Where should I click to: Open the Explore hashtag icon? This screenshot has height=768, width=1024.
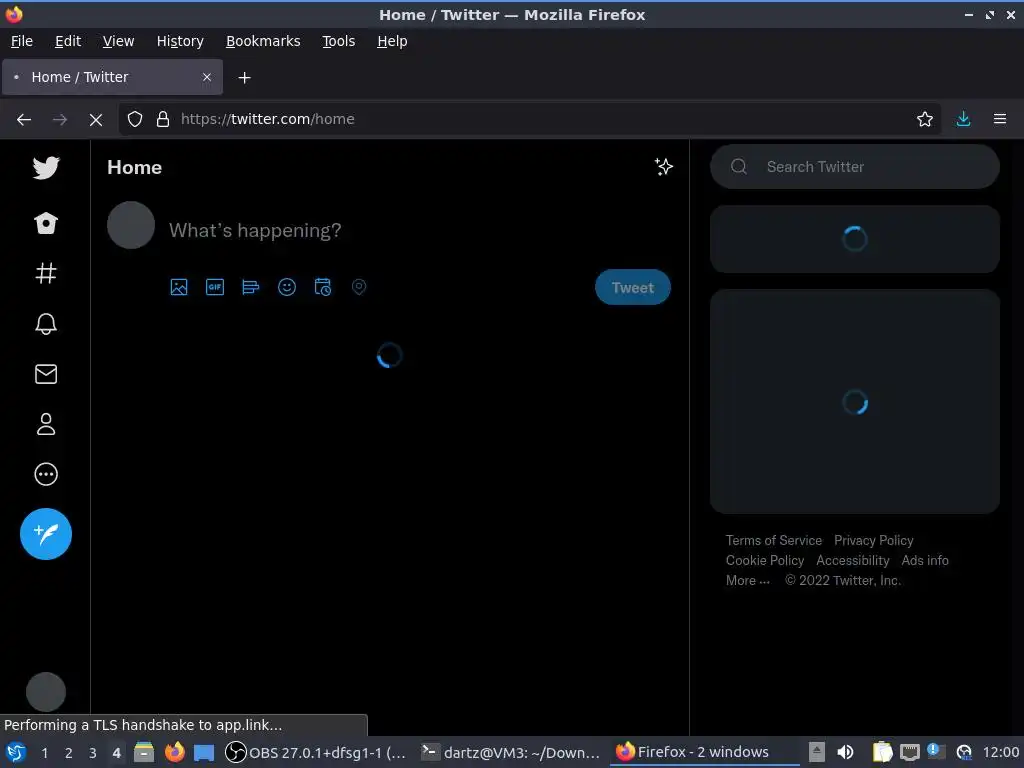click(x=46, y=273)
